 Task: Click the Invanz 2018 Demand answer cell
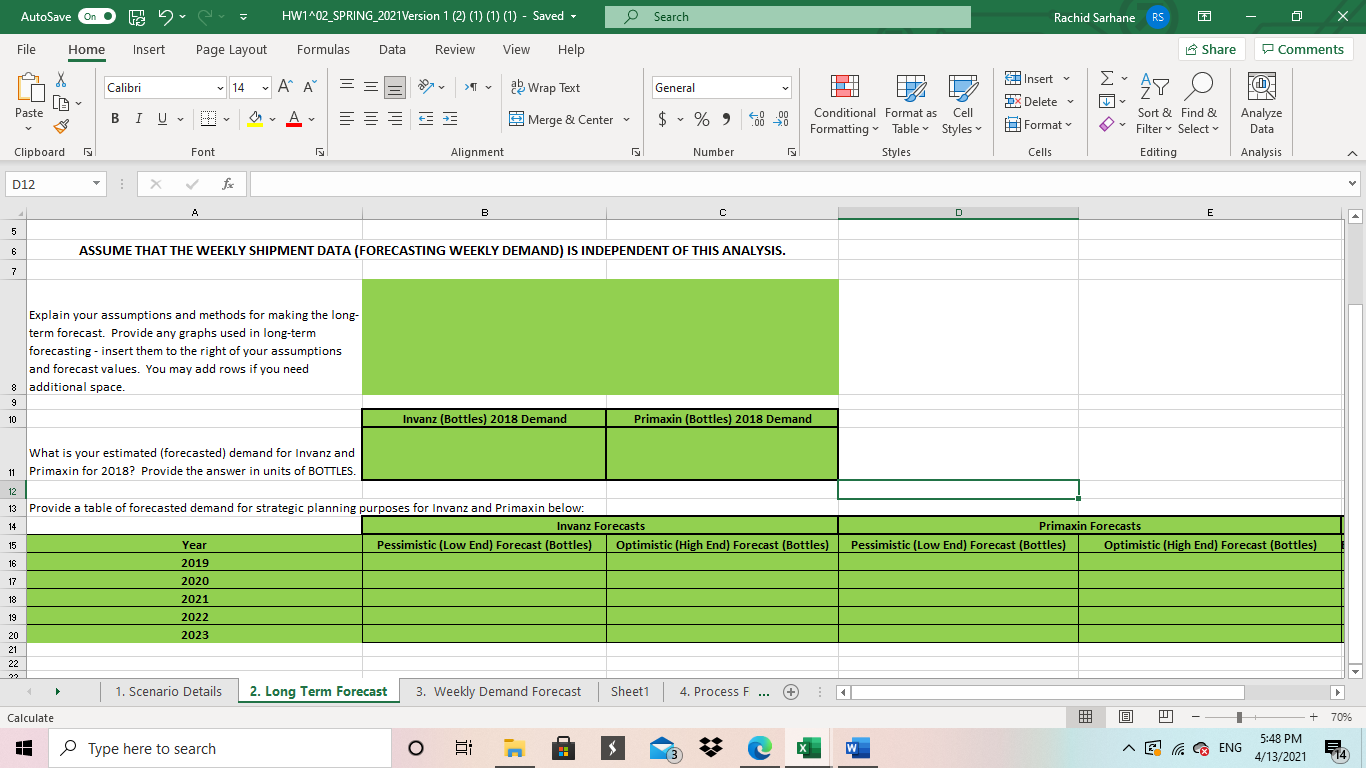pyautogui.click(x=483, y=453)
